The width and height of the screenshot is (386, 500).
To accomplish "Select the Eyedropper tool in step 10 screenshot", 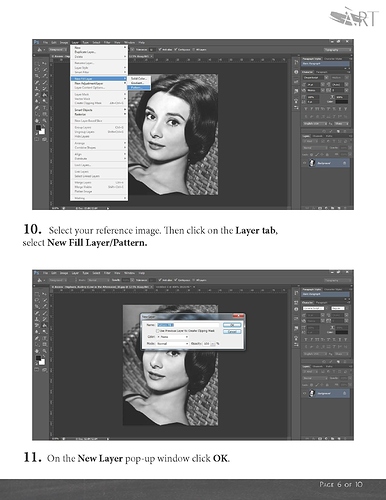I will pyautogui.click(x=45, y=76).
